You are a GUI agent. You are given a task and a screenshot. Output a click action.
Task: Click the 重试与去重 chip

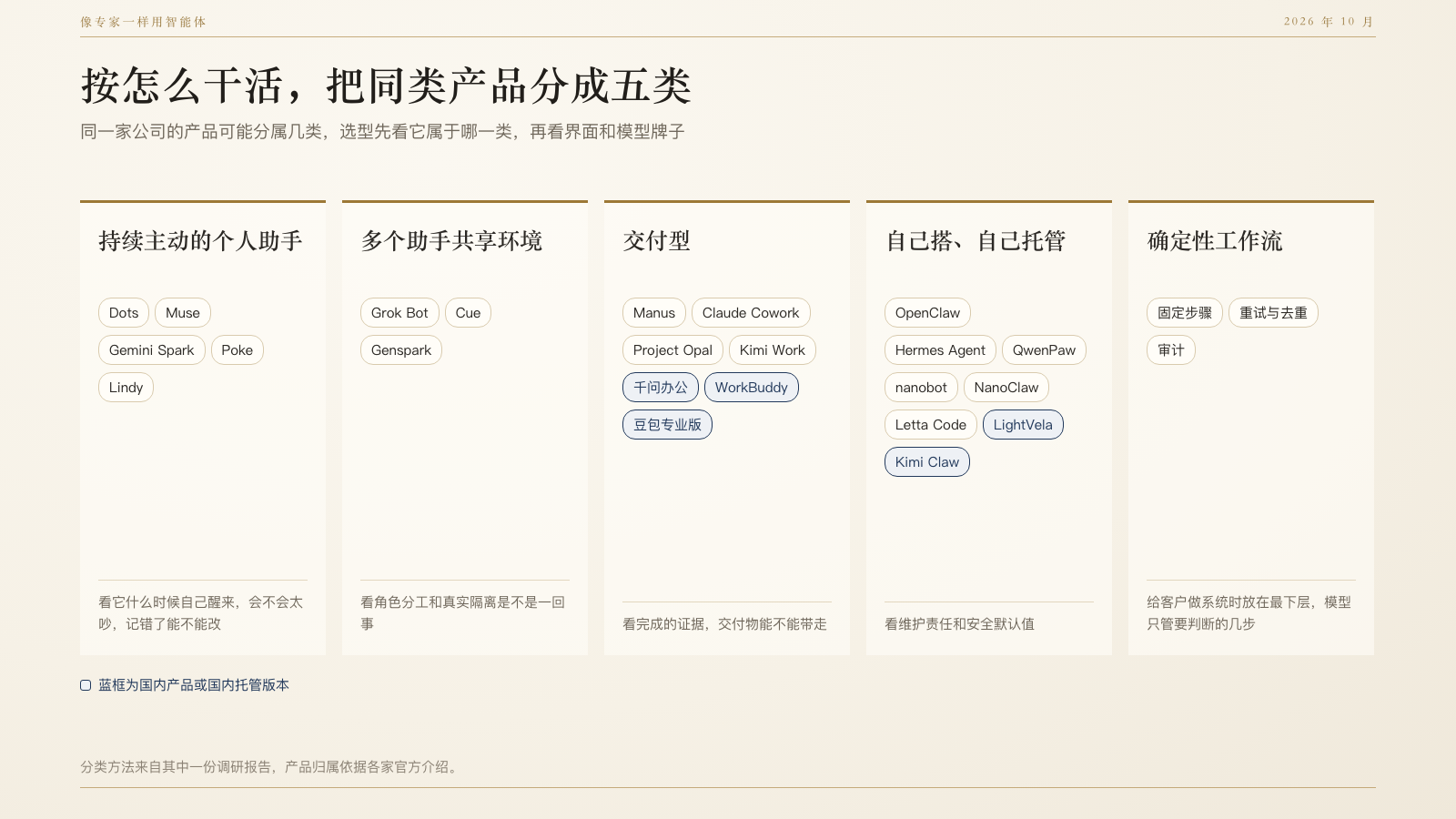point(1273,313)
